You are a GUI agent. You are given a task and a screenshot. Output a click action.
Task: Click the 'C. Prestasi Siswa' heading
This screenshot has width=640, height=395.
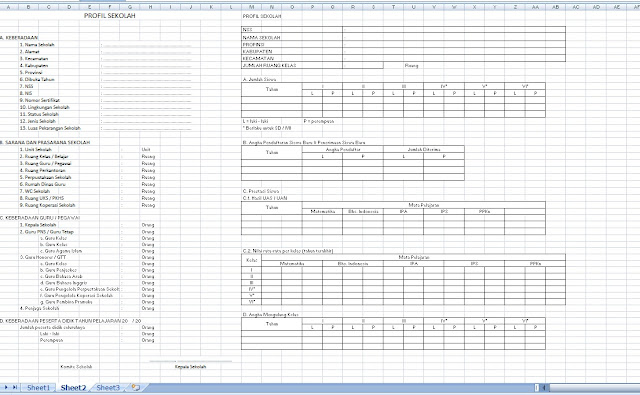[x=261, y=191]
